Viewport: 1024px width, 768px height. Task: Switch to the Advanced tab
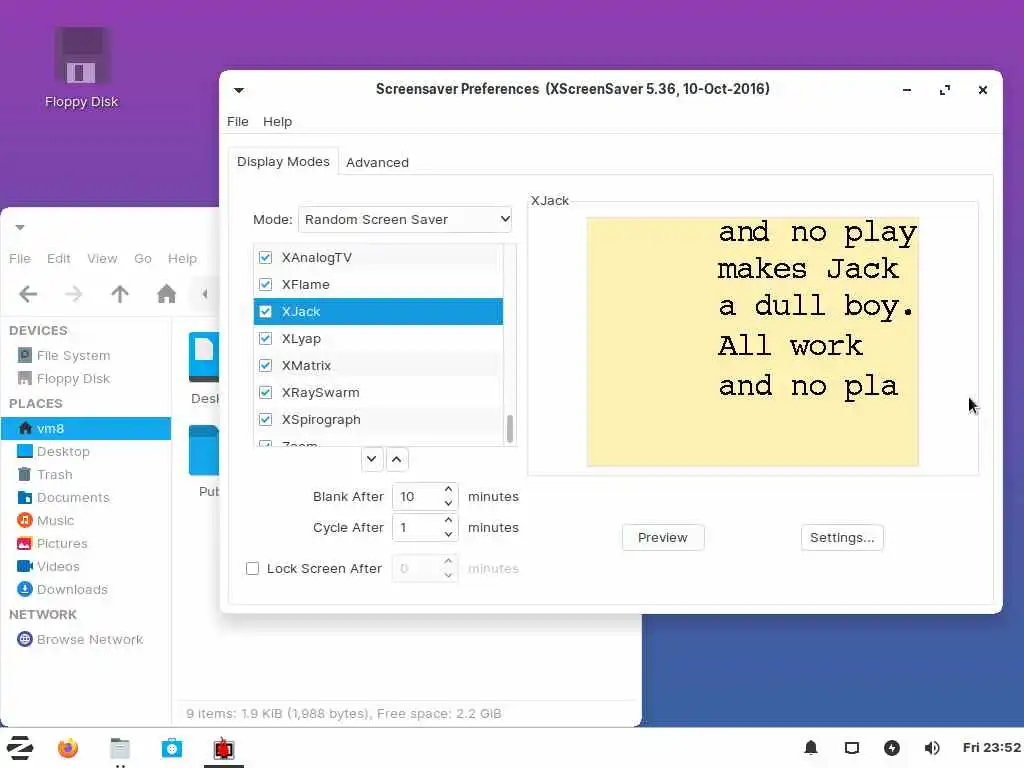click(377, 162)
